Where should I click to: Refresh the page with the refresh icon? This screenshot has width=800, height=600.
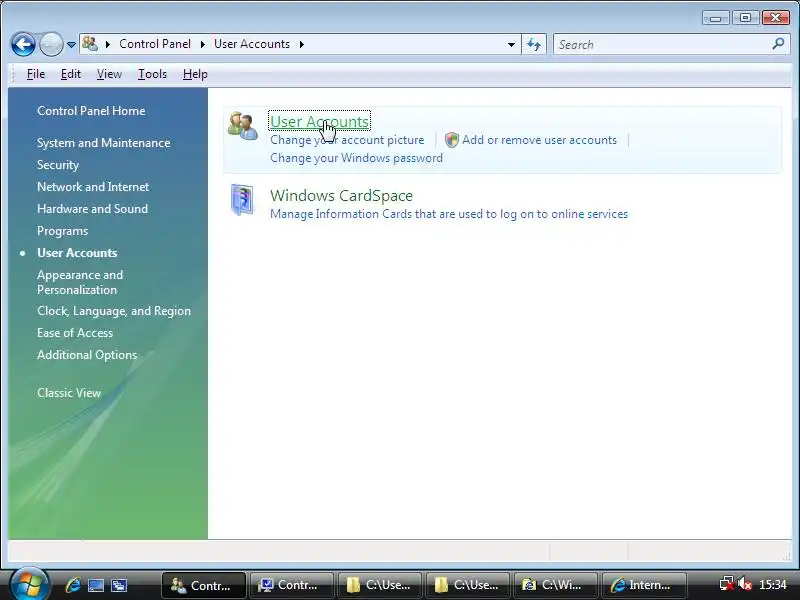pyautogui.click(x=534, y=44)
